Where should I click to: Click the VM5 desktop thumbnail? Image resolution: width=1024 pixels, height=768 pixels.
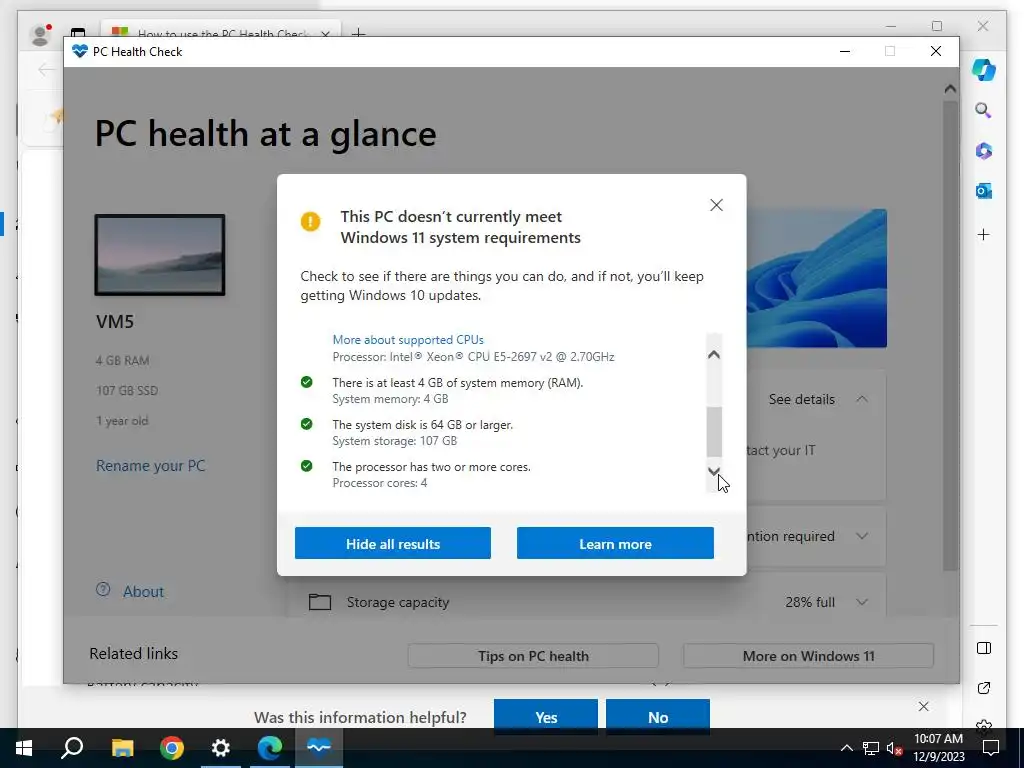160,255
